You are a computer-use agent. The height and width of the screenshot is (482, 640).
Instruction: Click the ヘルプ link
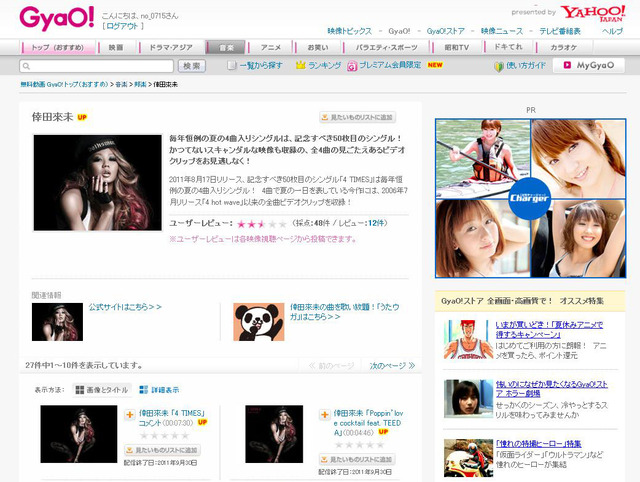[612, 31]
